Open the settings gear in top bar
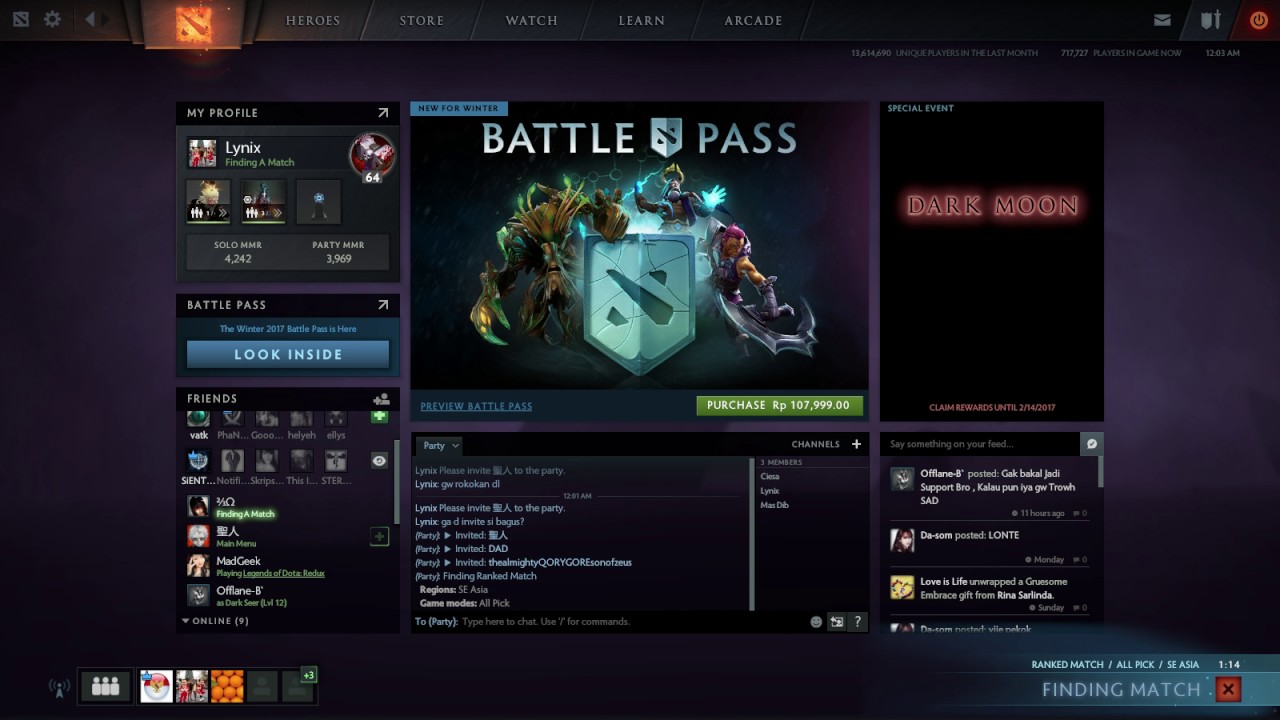 [52, 19]
